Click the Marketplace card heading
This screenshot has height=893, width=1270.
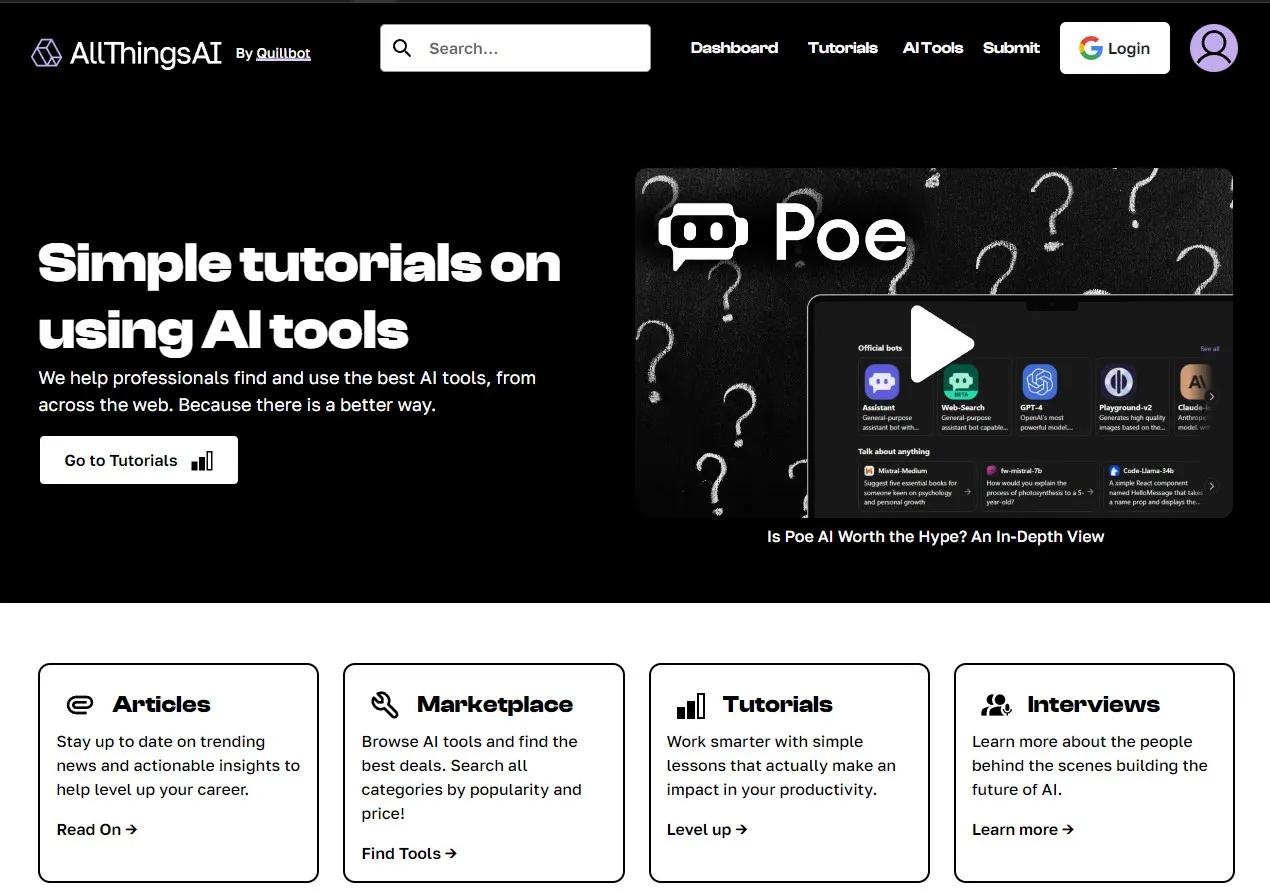495,704
